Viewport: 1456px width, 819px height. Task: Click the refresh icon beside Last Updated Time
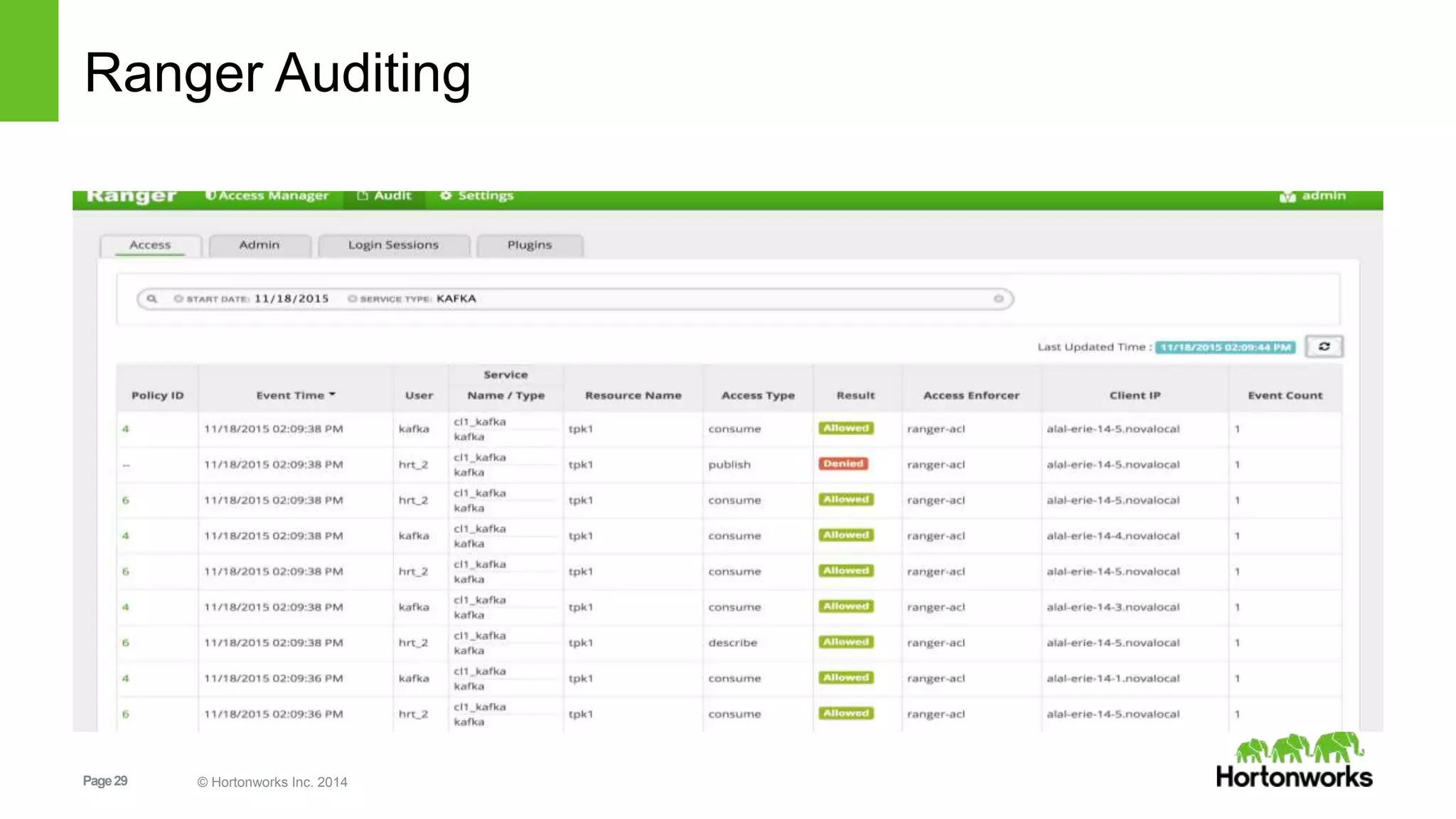coord(1324,347)
